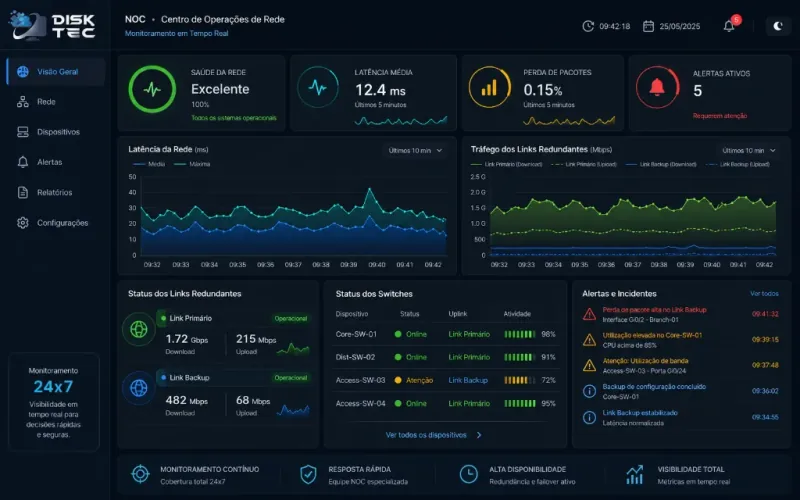Click the server icon beside Dispositivos

click(x=23, y=132)
